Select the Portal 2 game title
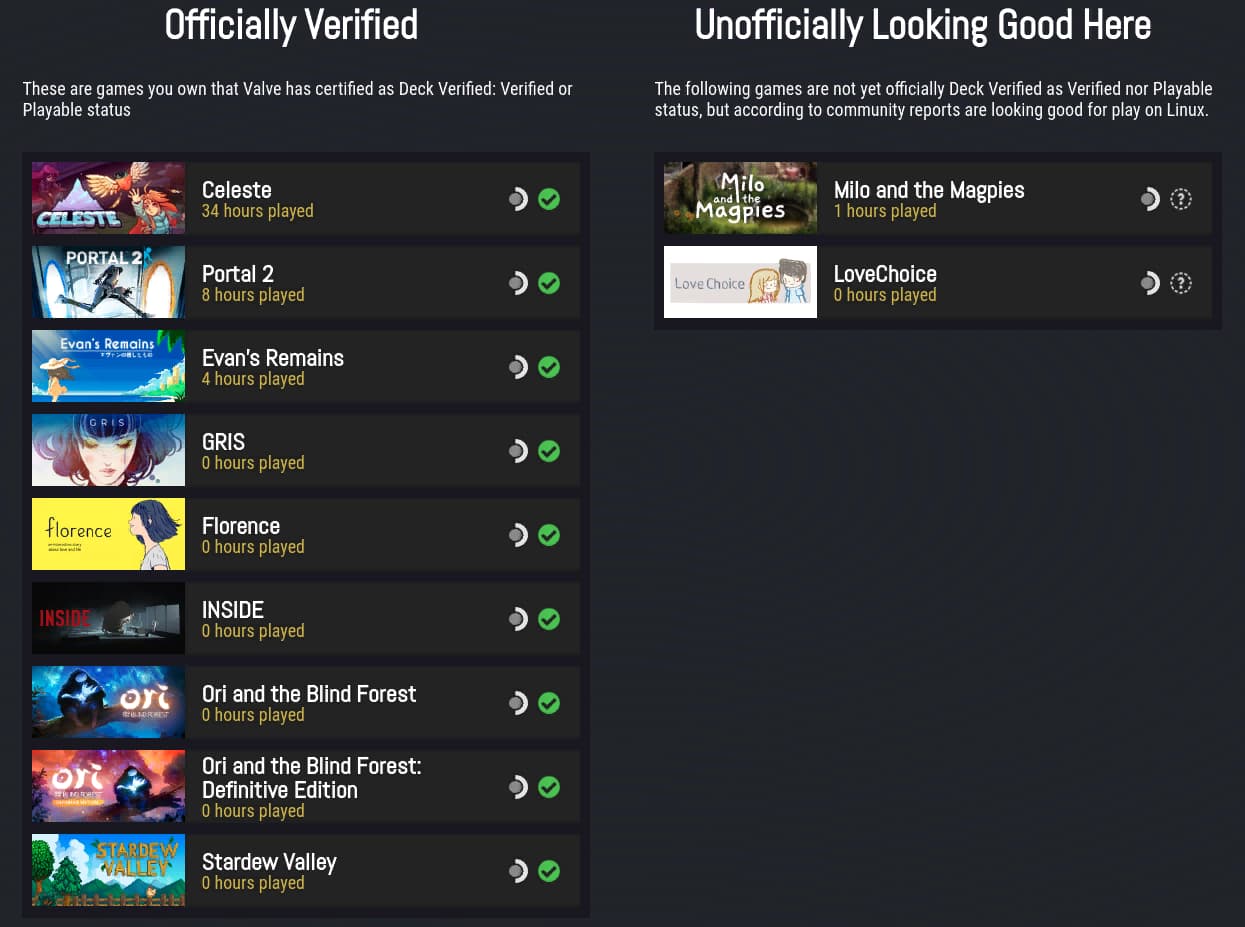 coord(238,274)
